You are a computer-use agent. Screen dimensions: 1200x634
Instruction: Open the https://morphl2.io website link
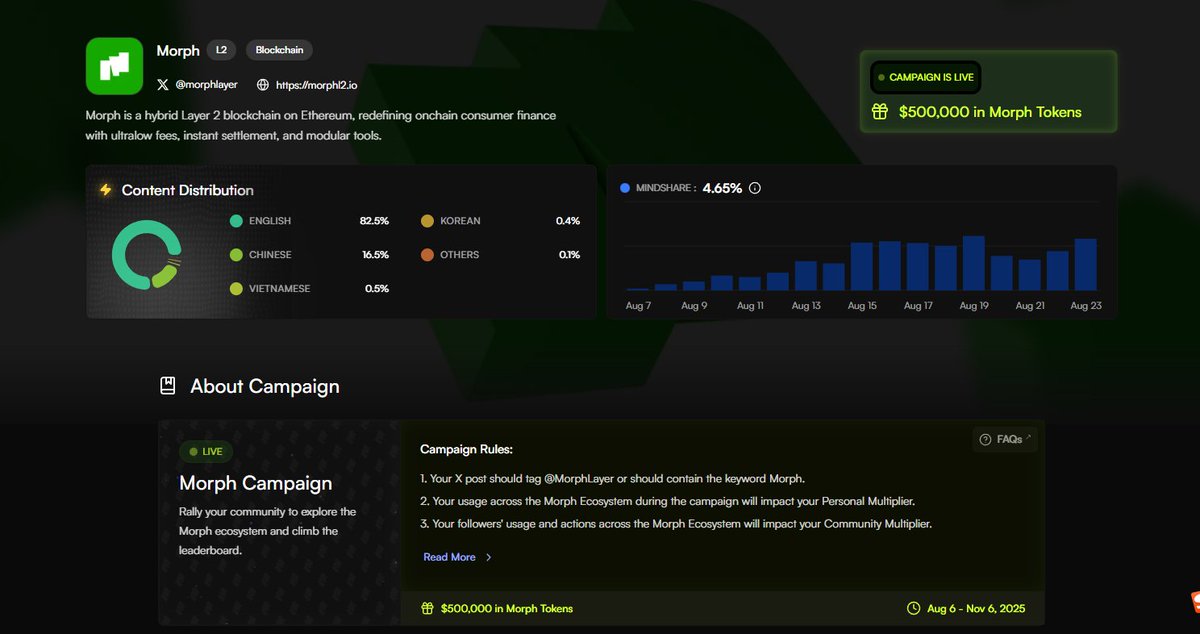click(318, 85)
